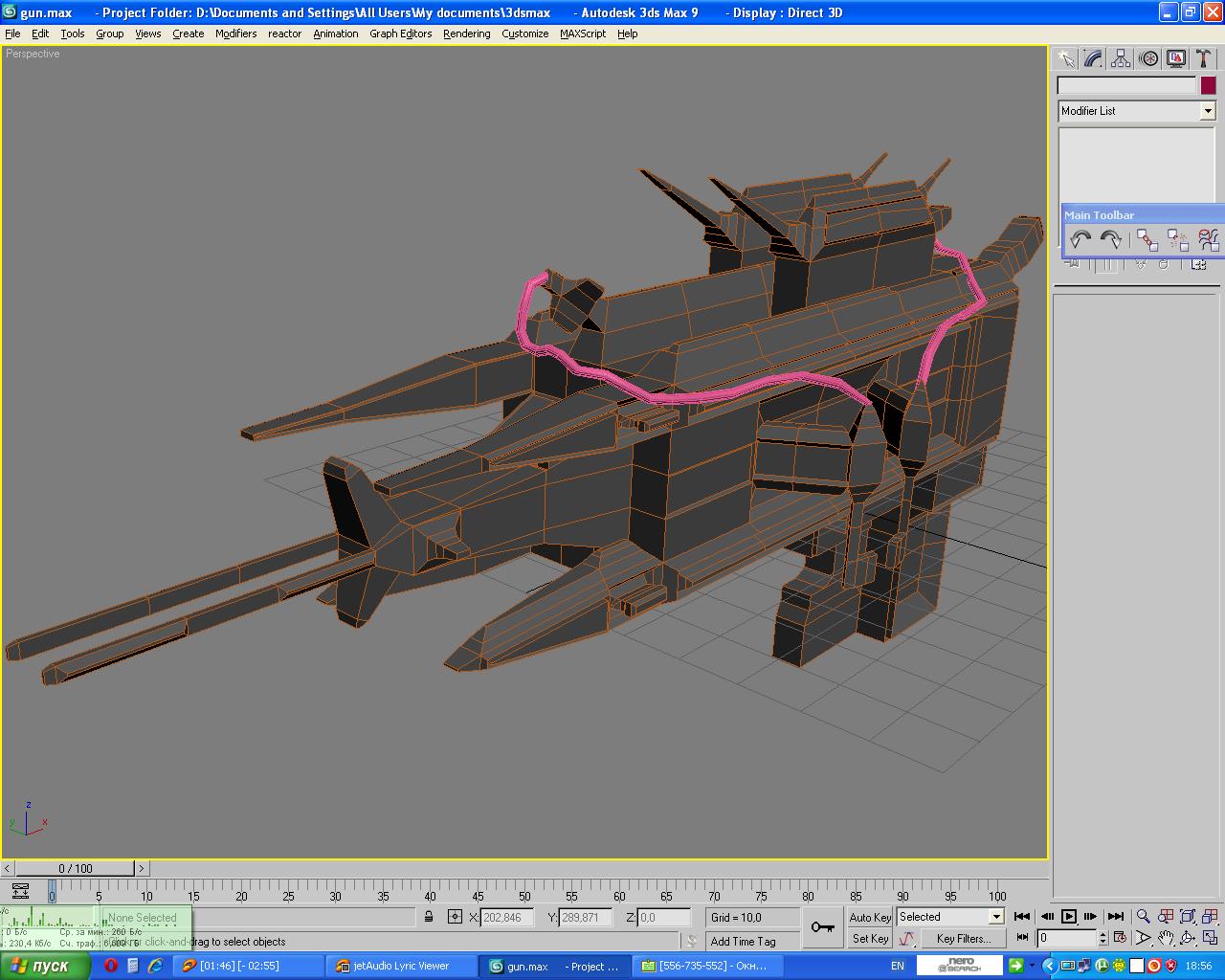Open the object color swatch
This screenshot has height=980, width=1225.
pos(1208,85)
